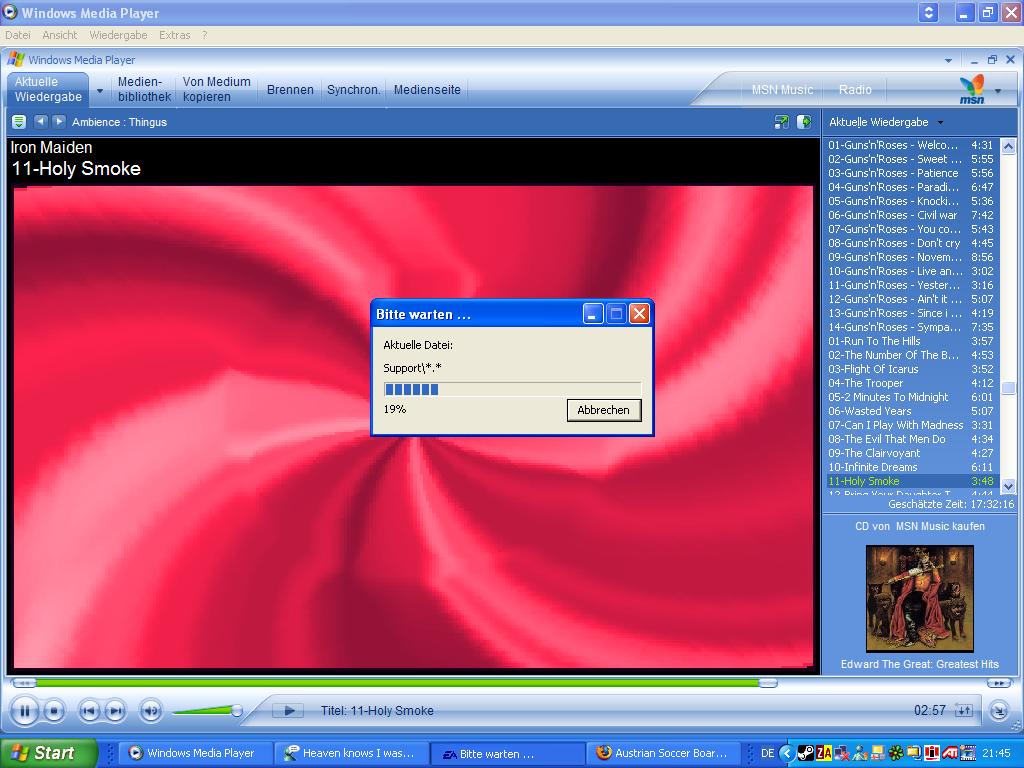Open the Datei menu
The width and height of the screenshot is (1024, 768).
coord(18,35)
